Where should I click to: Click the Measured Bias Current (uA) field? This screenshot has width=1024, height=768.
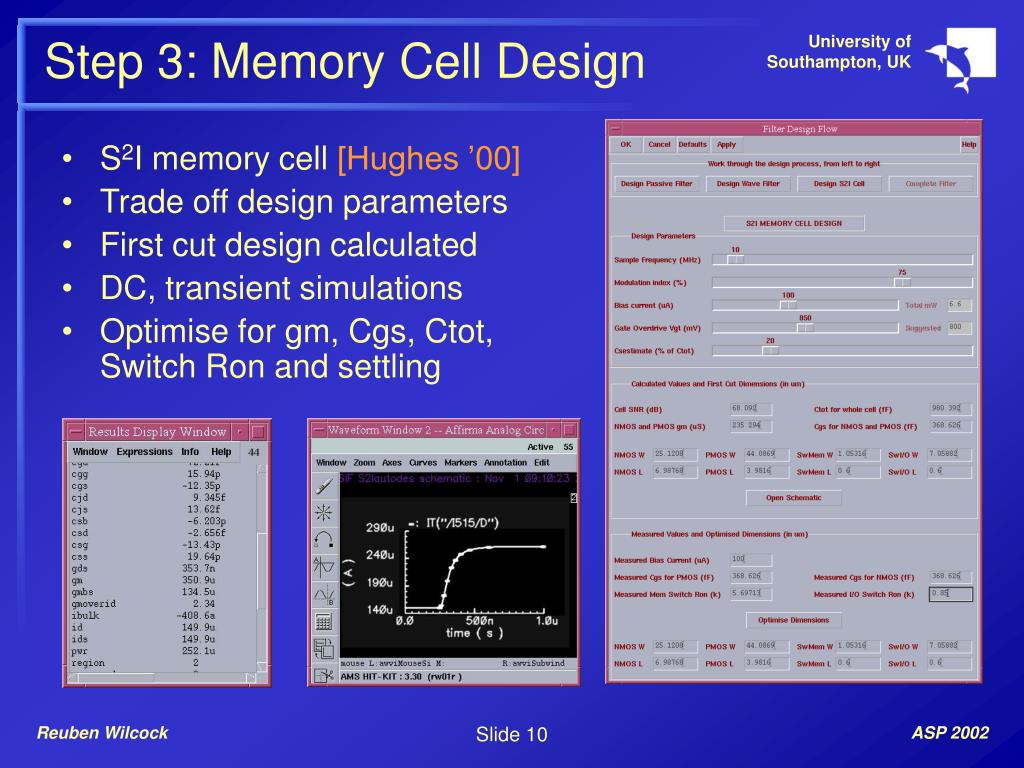click(x=751, y=560)
